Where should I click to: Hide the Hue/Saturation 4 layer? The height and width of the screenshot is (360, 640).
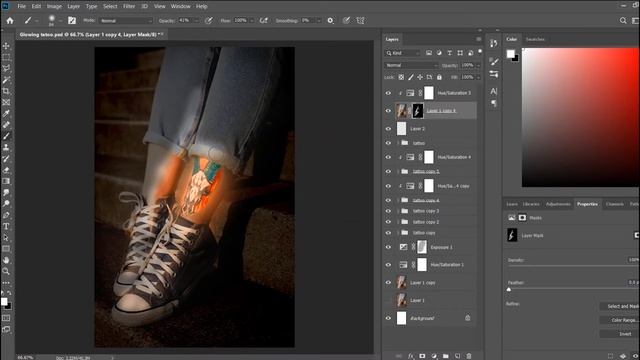[x=388, y=157]
